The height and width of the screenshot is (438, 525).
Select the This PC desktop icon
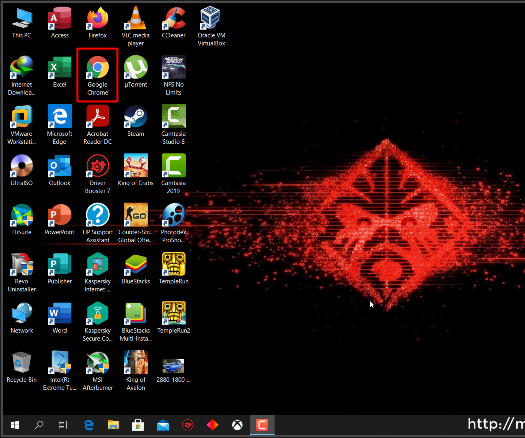(22, 23)
